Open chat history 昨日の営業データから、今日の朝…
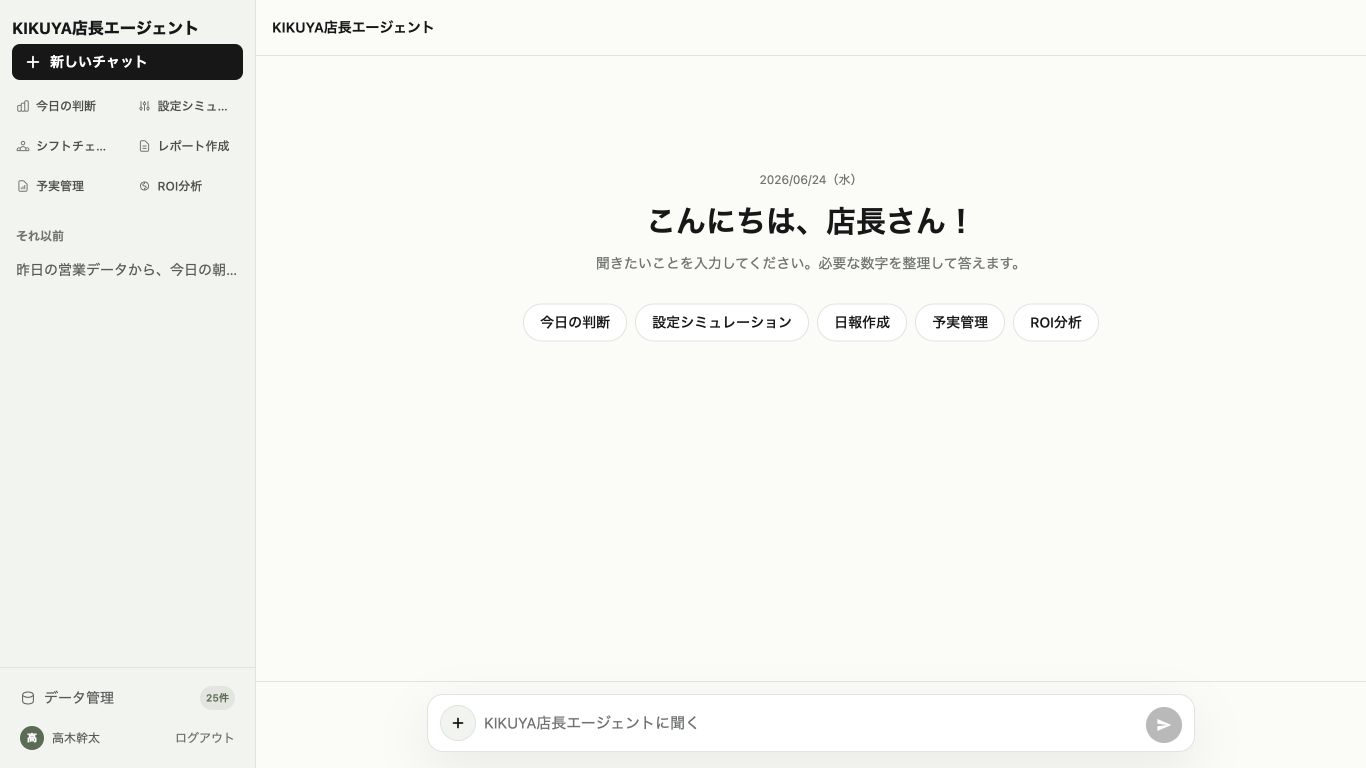The width and height of the screenshot is (1366, 768). click(x=127, y=270)
